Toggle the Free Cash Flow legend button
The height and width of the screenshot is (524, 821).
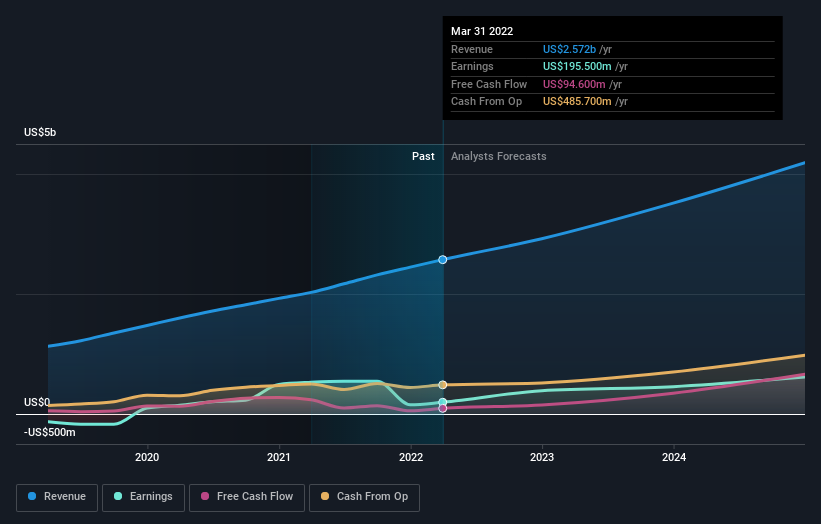click(247, 497)
